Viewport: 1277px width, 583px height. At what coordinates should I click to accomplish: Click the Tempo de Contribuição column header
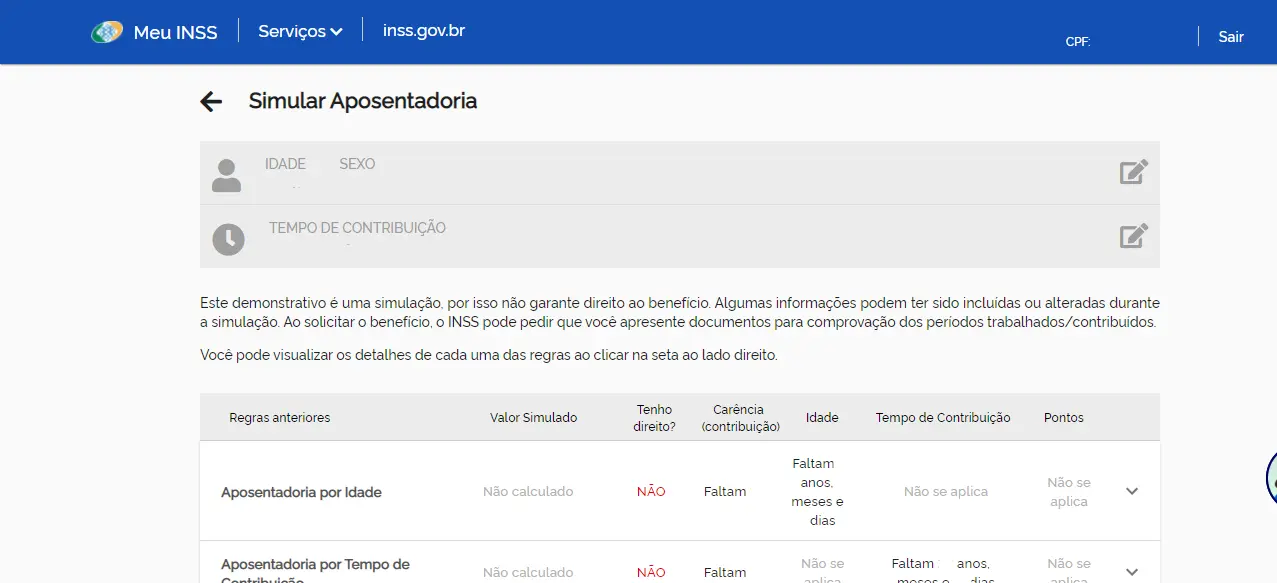(942, 417)
